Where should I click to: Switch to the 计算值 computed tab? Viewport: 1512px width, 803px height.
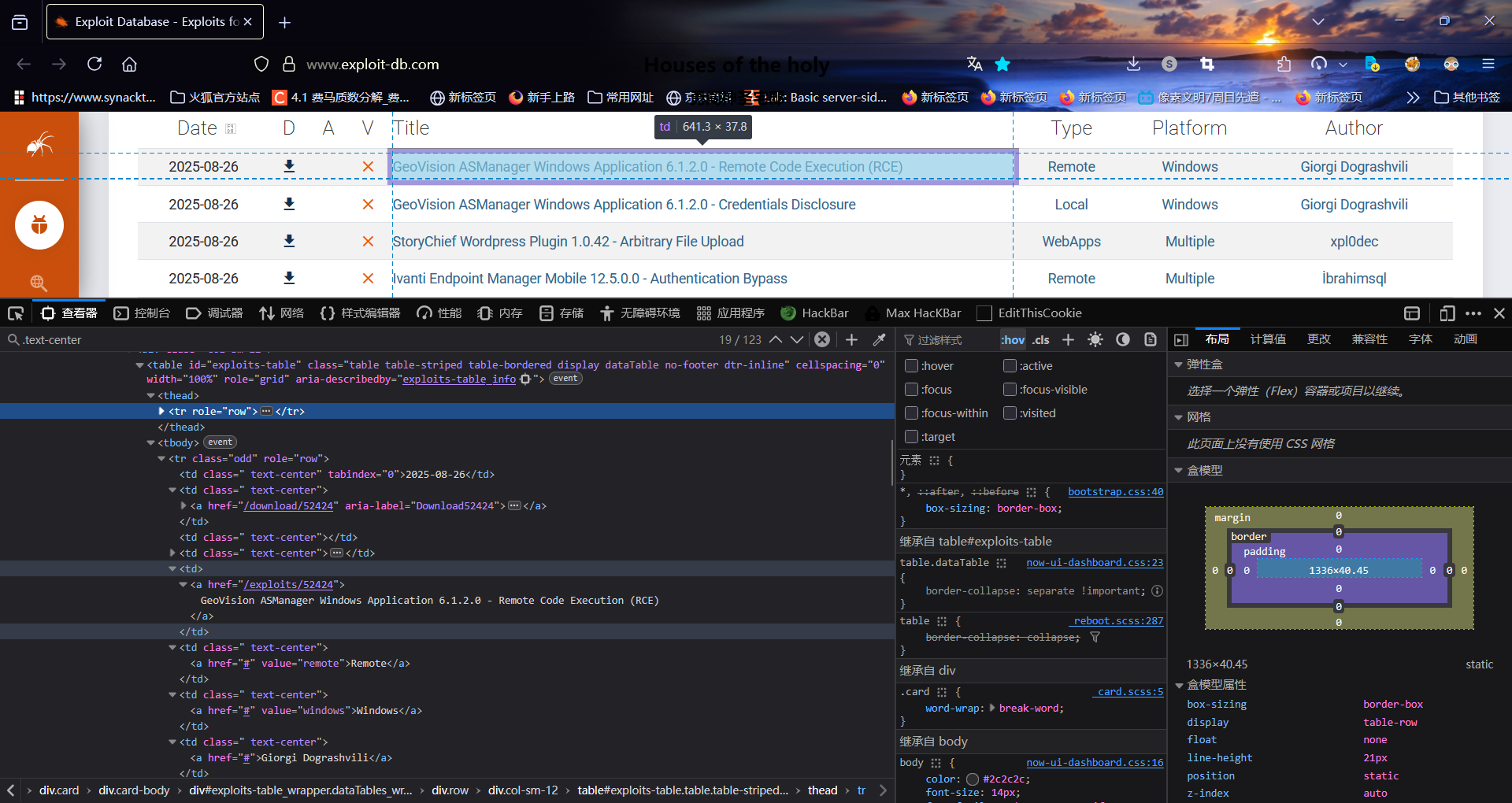pos(1268,339)
